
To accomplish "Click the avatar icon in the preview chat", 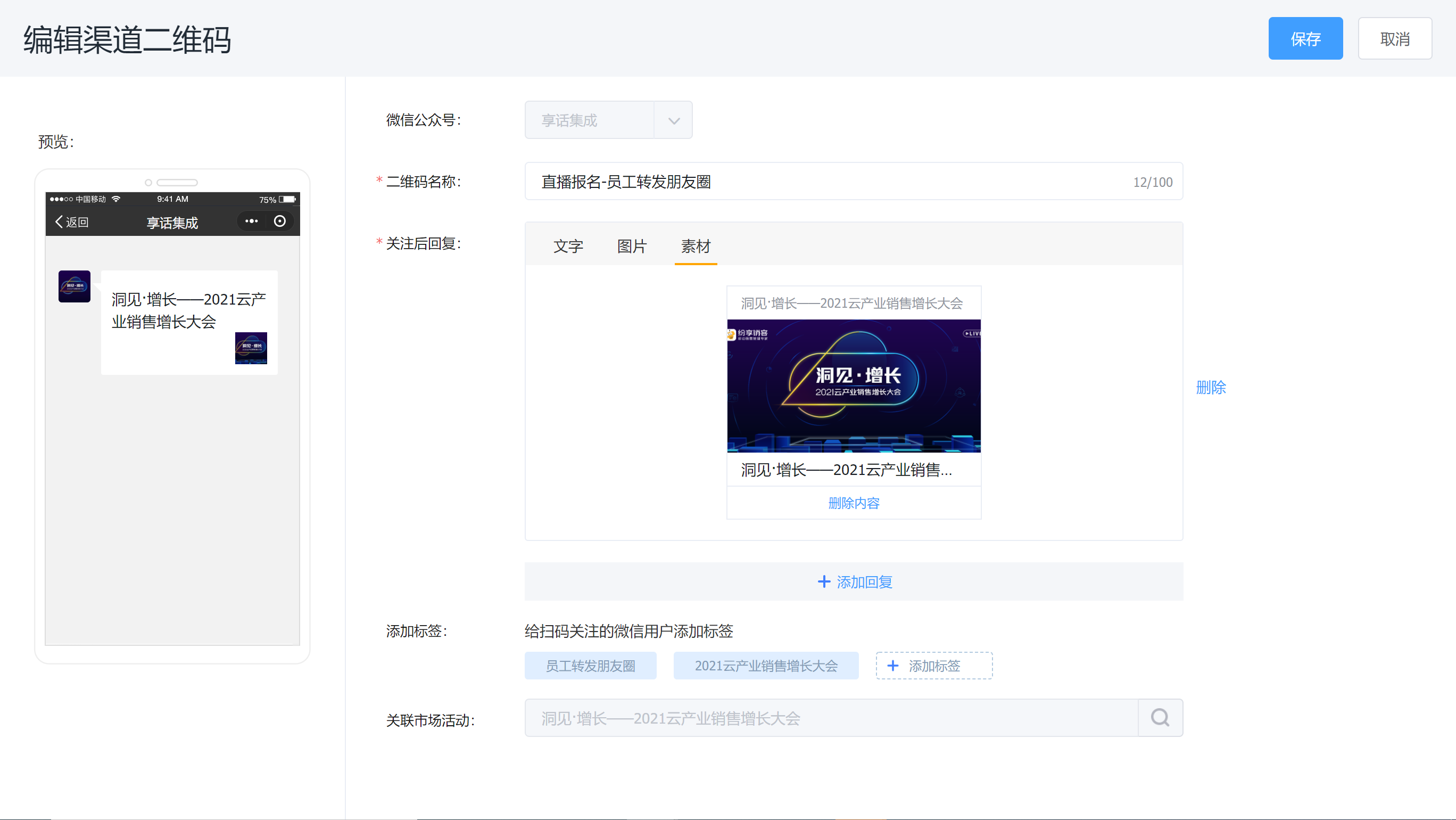I will (x=75, y=286).
